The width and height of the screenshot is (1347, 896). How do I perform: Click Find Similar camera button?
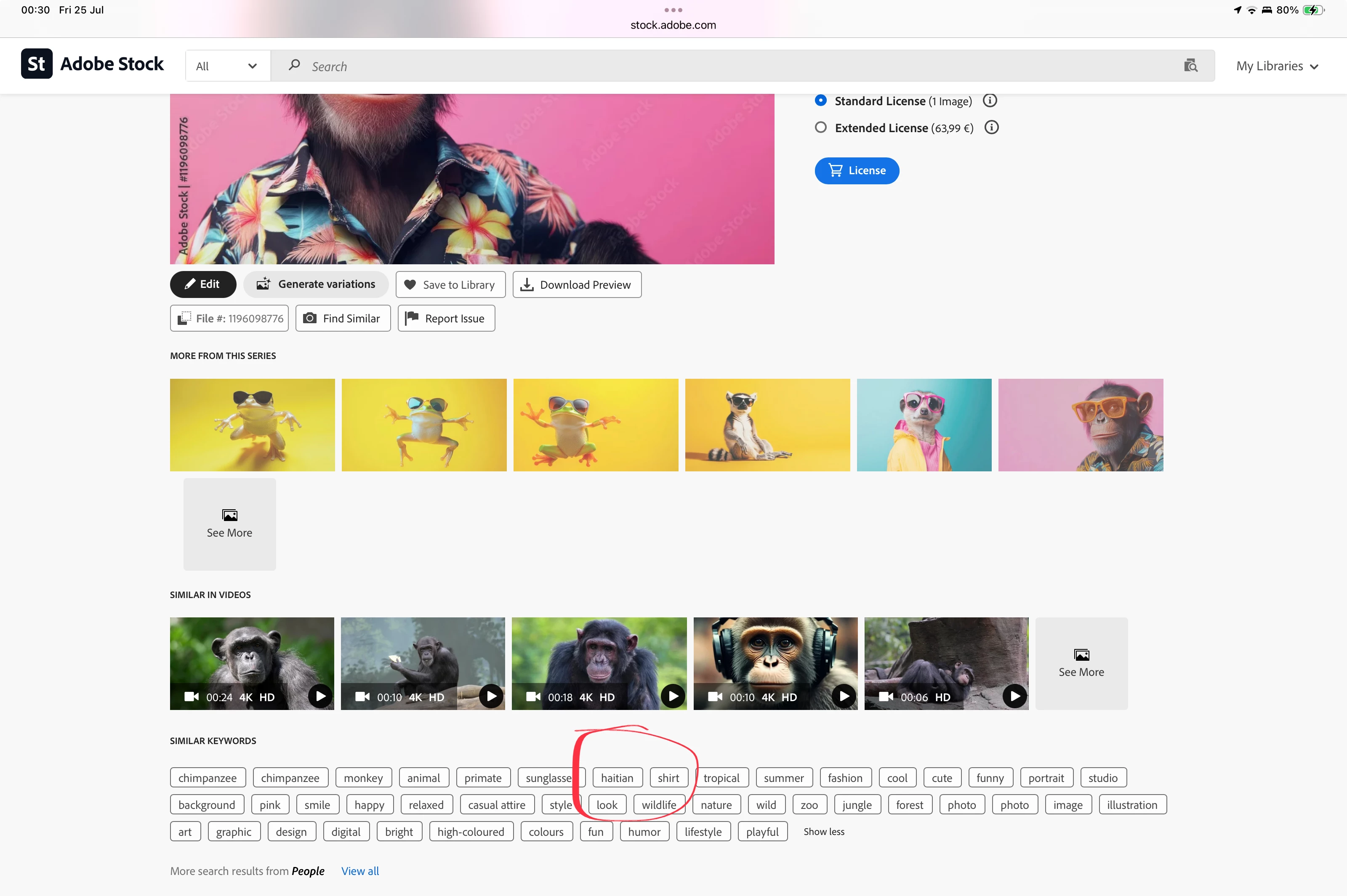[x=343, y=318]
